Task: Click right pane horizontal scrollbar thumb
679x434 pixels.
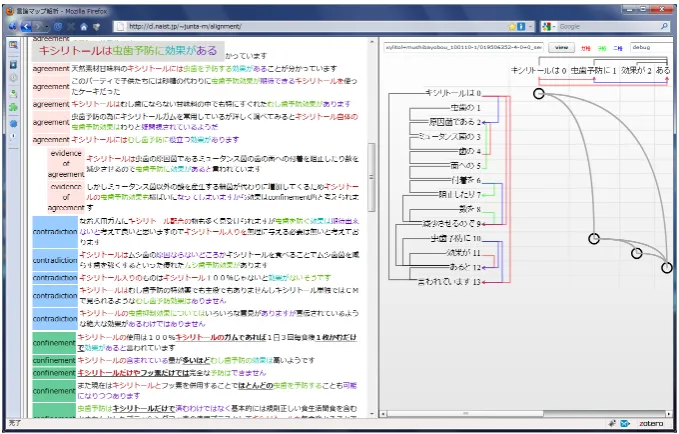Action: [x=465, y=414]
